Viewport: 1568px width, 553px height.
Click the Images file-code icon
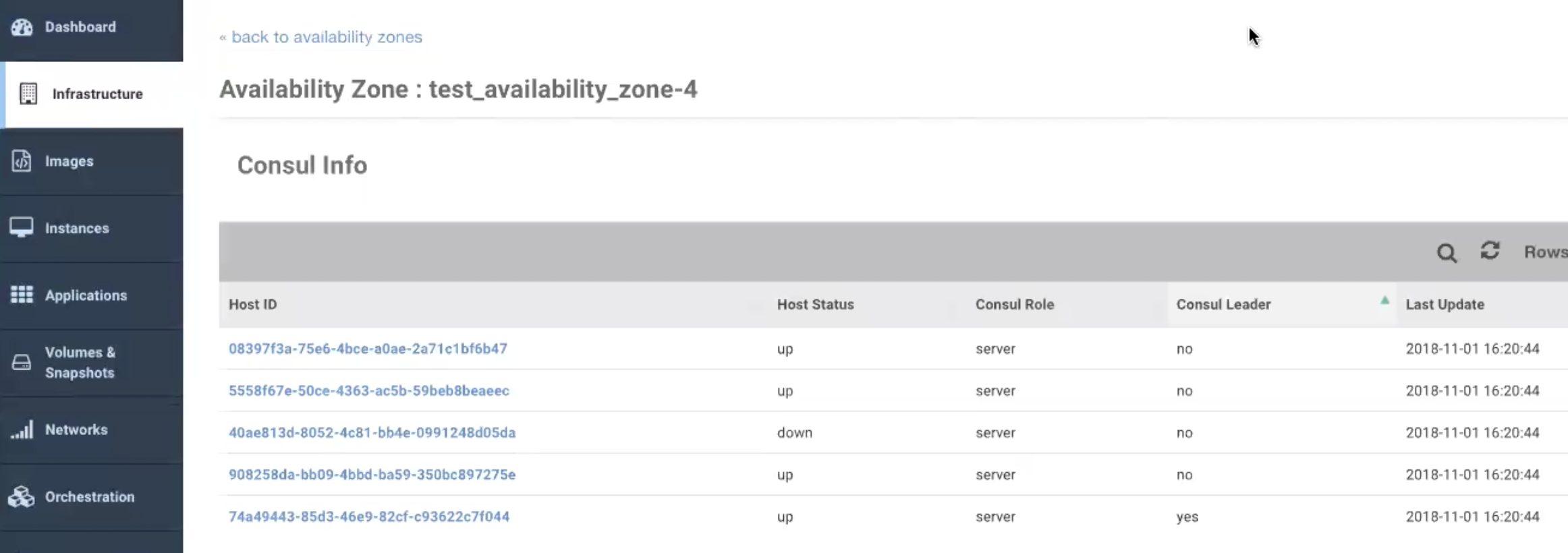(x=22, y=161)
